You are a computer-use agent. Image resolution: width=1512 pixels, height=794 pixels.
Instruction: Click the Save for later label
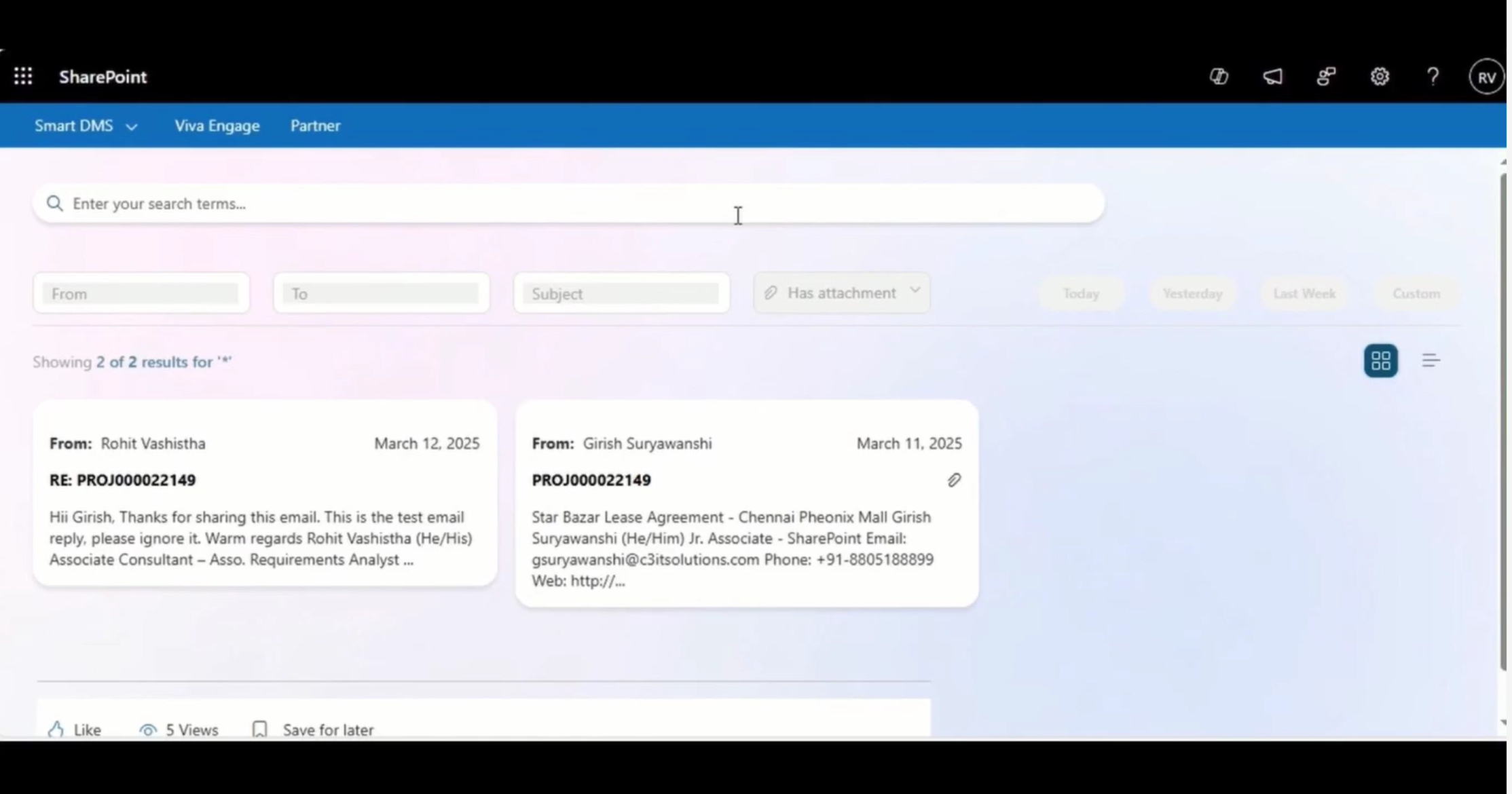(x=329, y=730)
